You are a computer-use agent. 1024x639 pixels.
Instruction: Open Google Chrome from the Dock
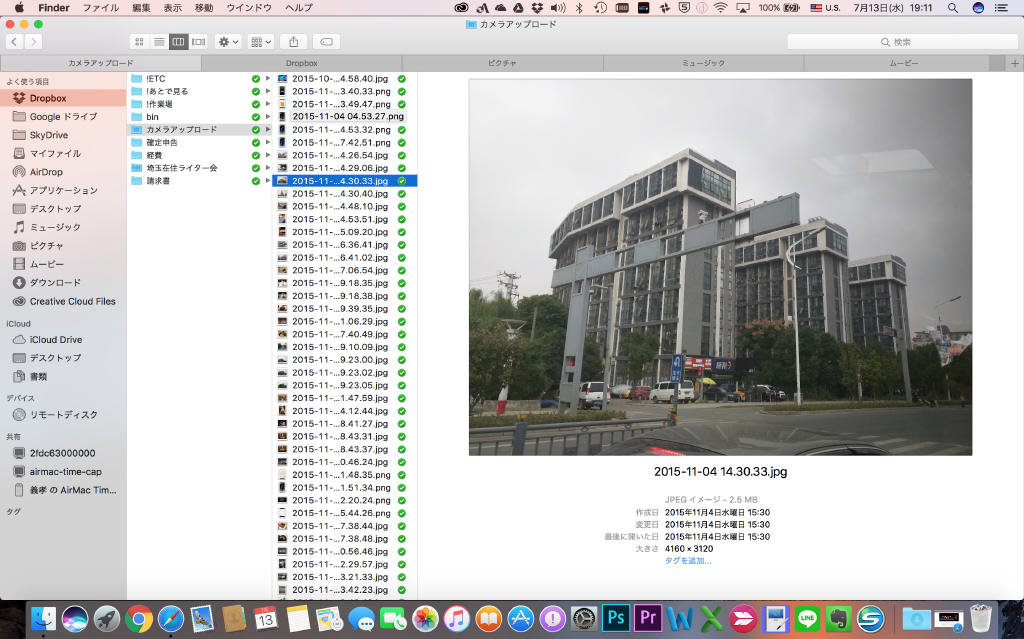[138, 618]
